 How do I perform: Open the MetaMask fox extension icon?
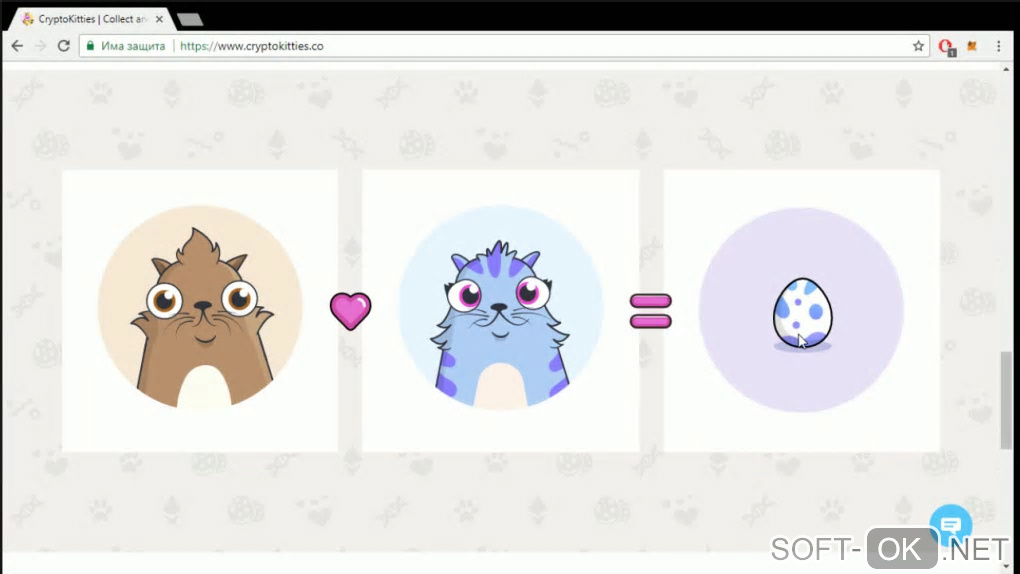coord(972,46)
